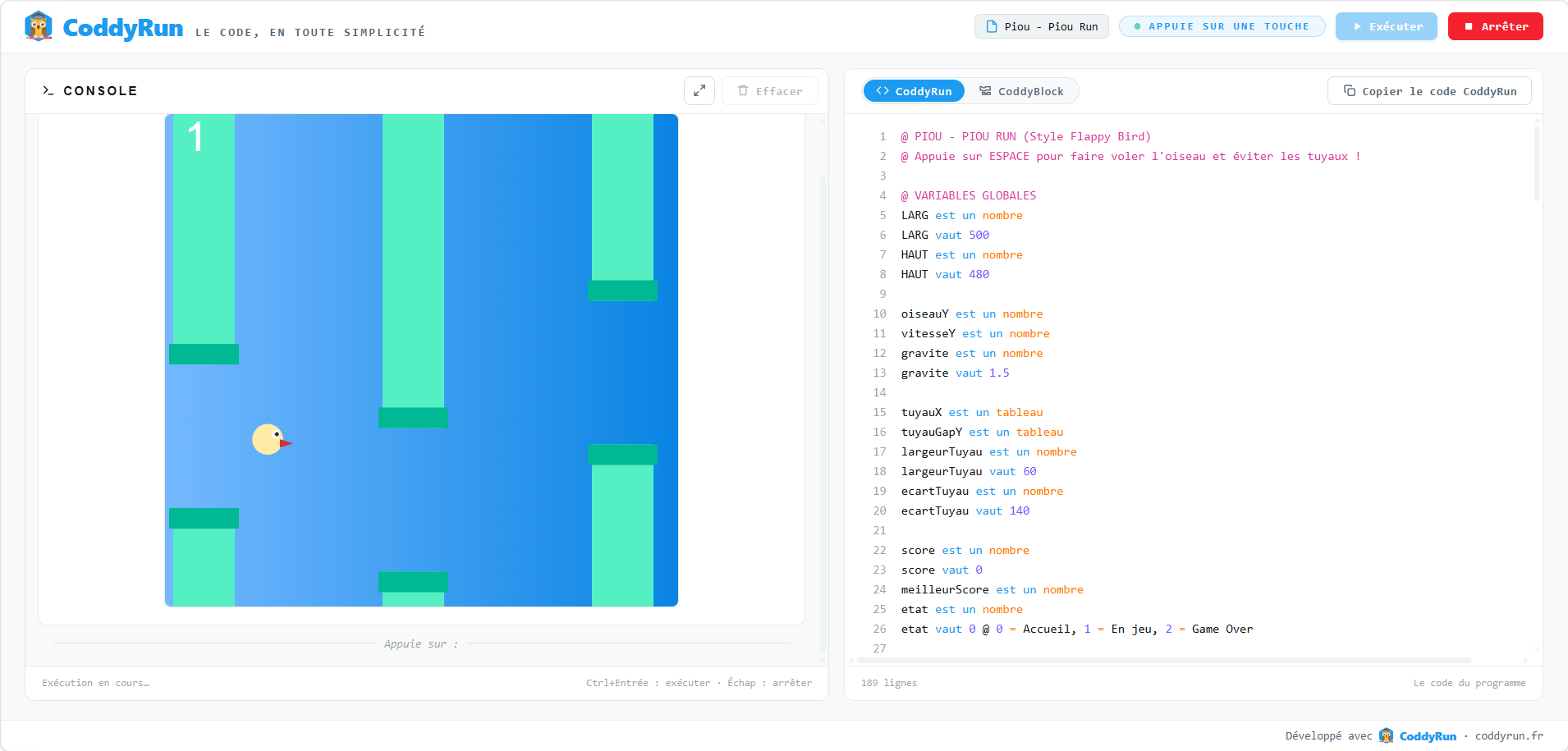
Task: Click the CoddyRun title text
Action: point(123,28)
